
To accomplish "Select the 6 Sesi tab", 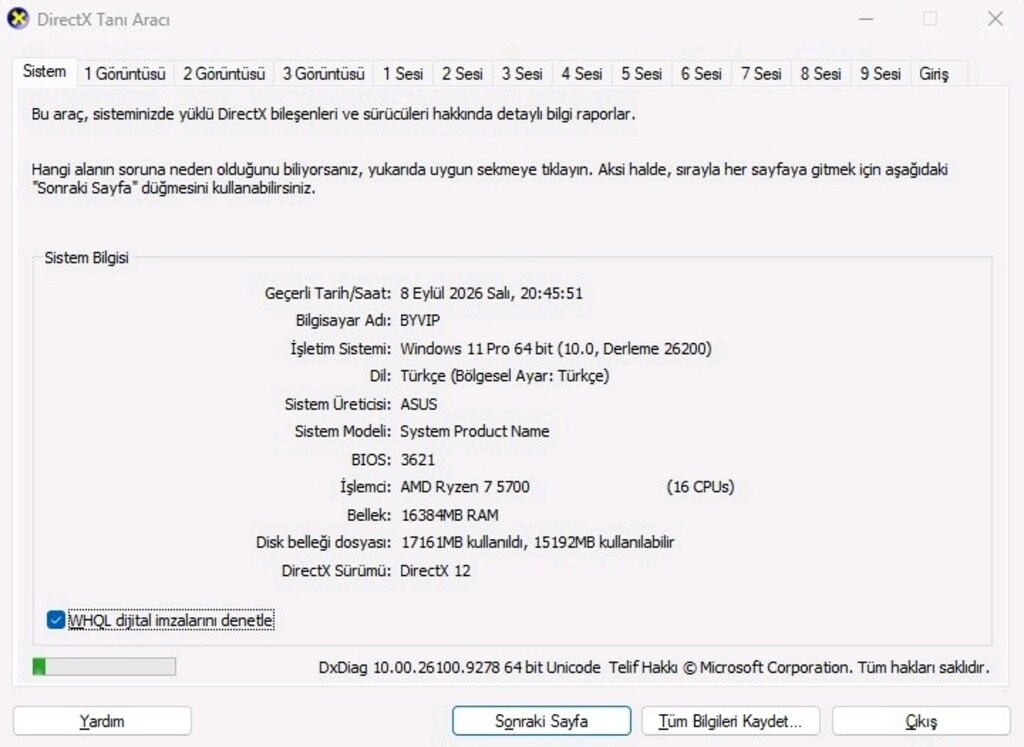I will pyautogui.click(x=701, y=74).
